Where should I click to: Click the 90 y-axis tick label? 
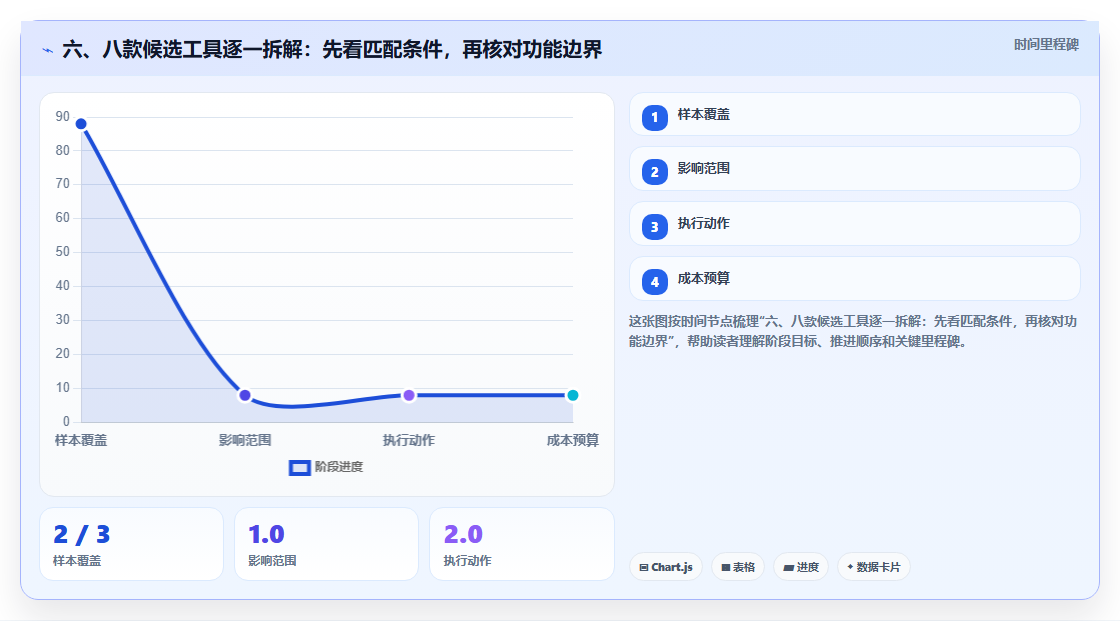coord(63,116)
